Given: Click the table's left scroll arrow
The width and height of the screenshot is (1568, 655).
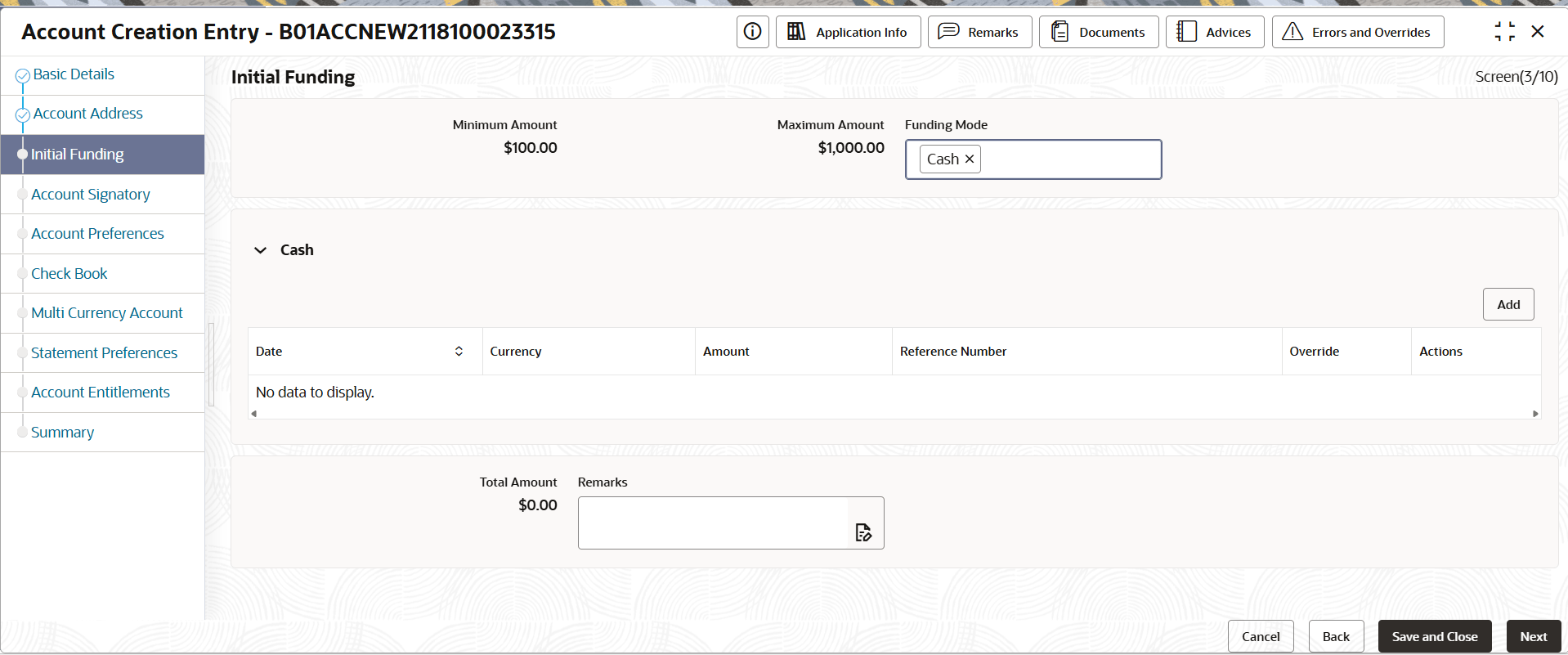Looking at the screenshot, I should pyautogui.click(x=254, y=414).
